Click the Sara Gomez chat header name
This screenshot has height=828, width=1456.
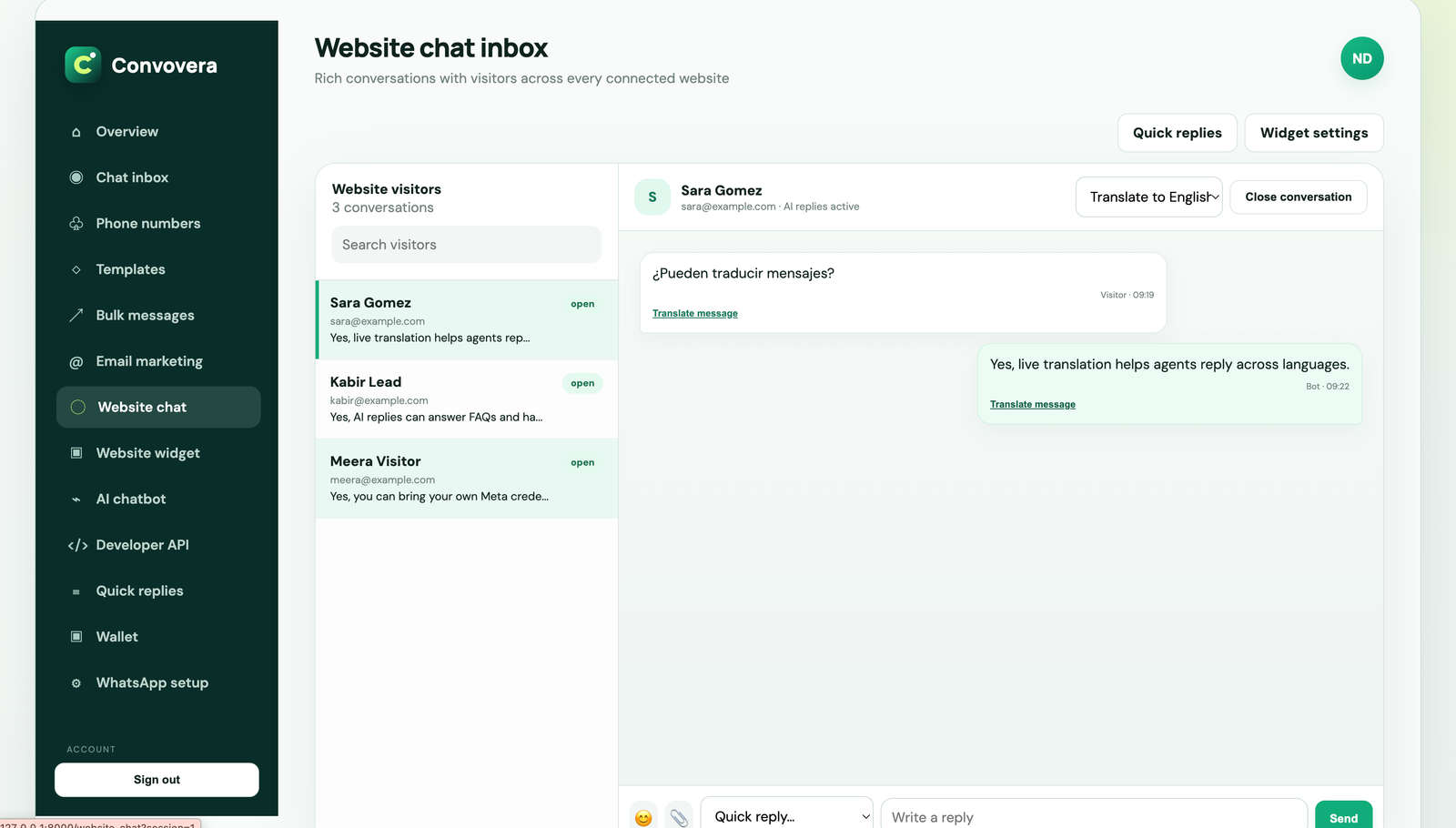(x=721, y=190)
